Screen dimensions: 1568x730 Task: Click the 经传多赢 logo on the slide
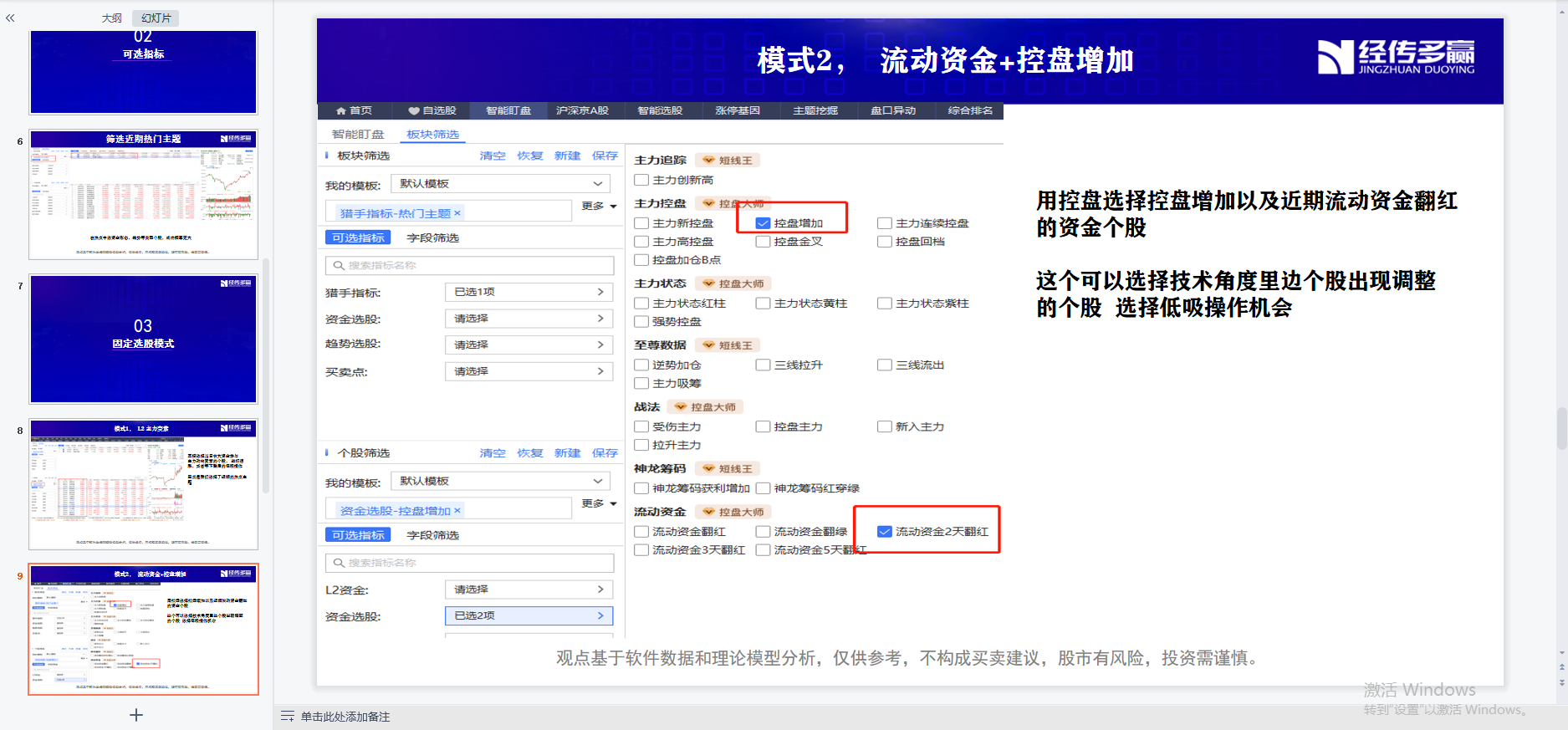(x=1397, y=58)
